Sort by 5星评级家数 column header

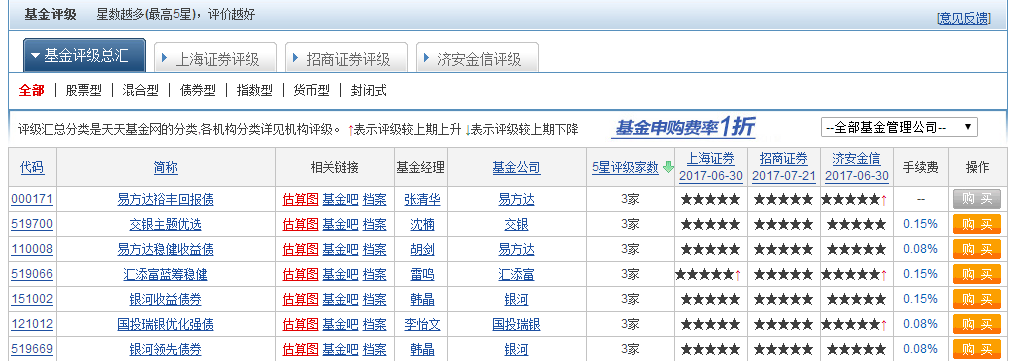click(x=625, y=167)
